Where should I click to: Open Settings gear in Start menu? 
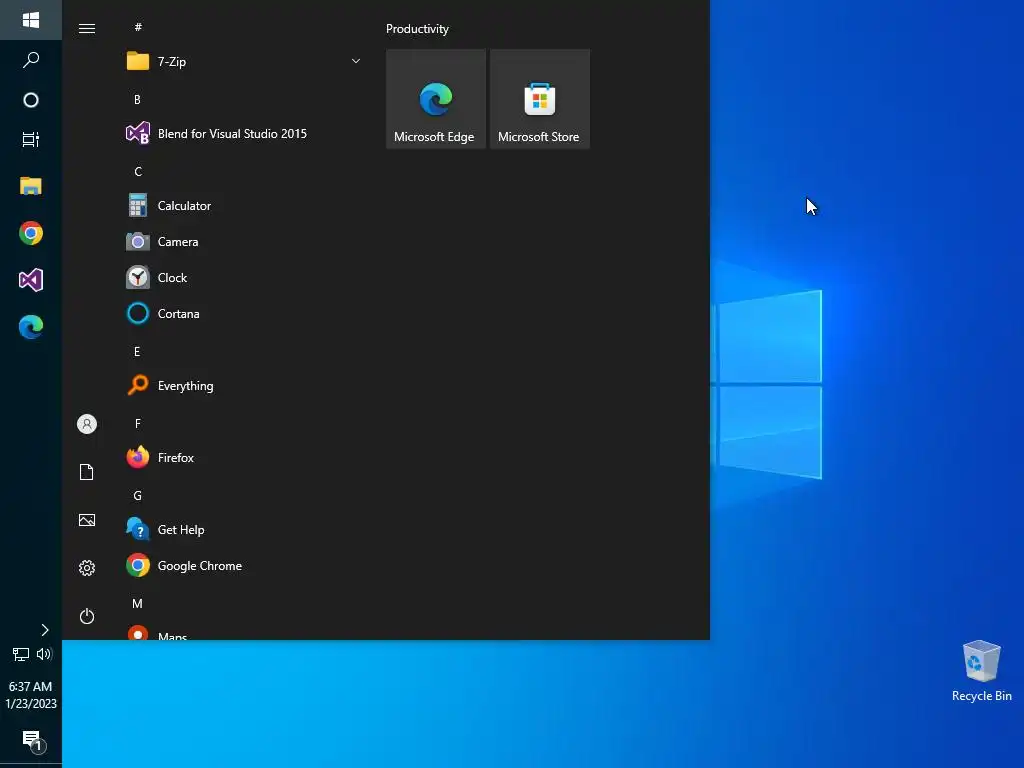click(x=87, y=568)
